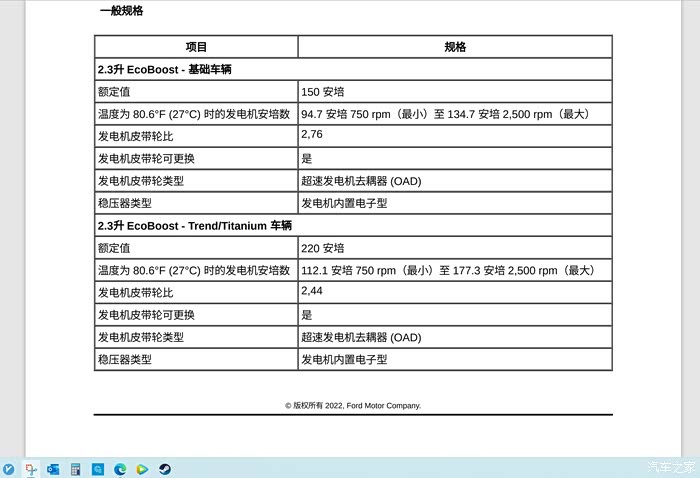Click the '220 安培' rating value

click(322, 248)
